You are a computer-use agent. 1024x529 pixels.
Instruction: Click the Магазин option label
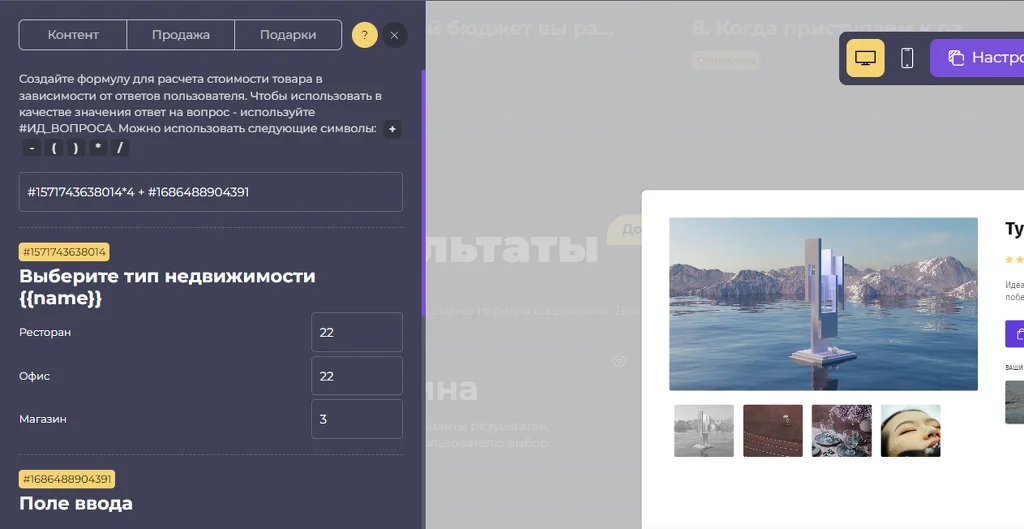click(43, 419)
